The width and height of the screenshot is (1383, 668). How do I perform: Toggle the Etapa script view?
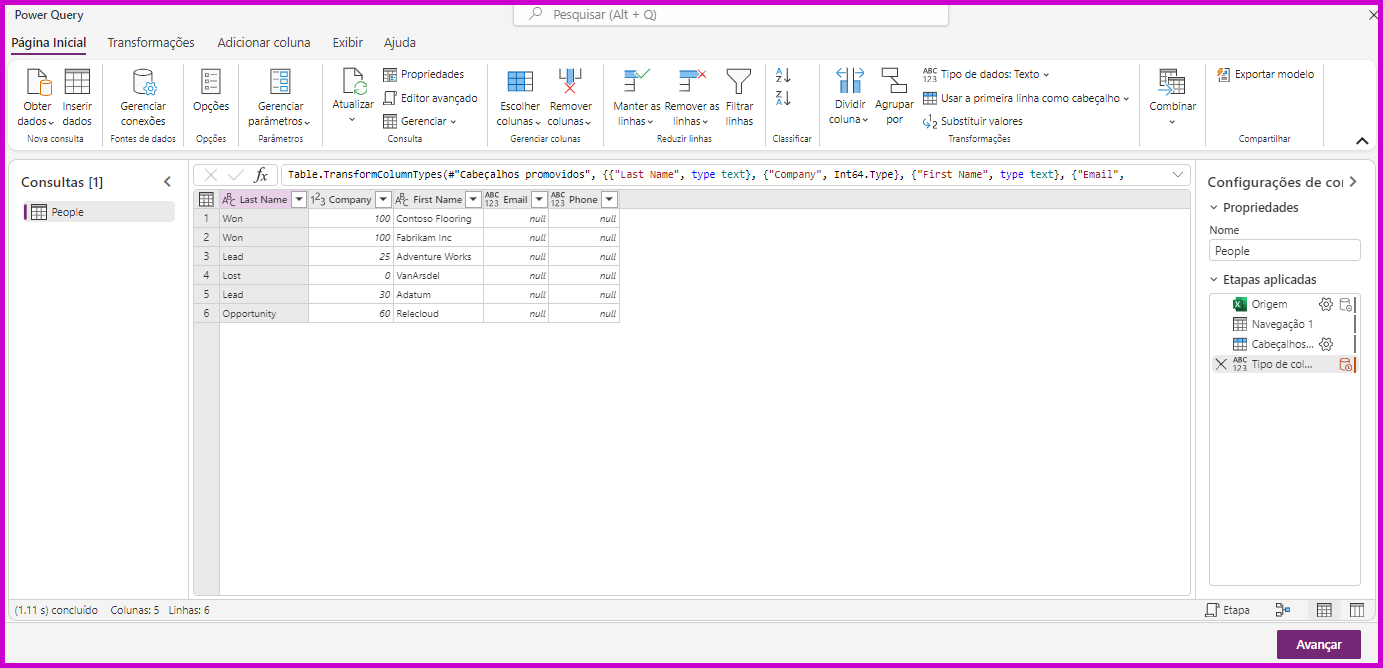point(1227,610)
